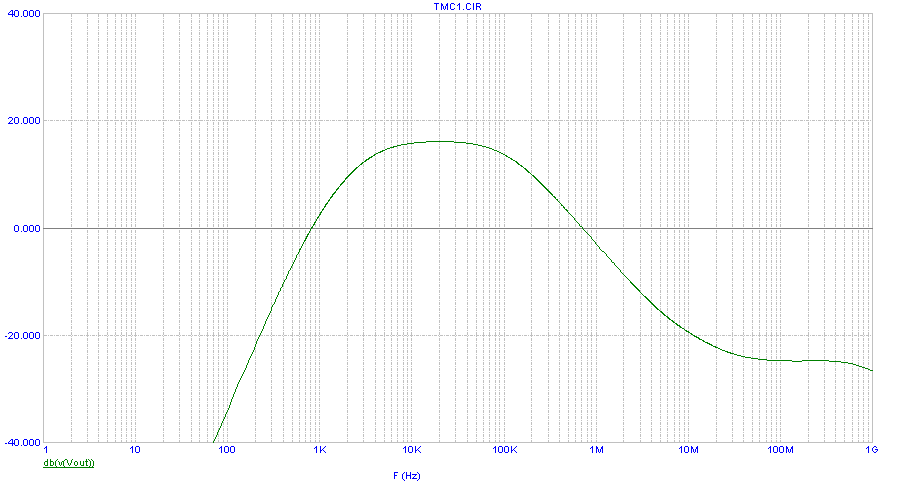Click the 1K frequency axis tick label

(x=320, y=450)
